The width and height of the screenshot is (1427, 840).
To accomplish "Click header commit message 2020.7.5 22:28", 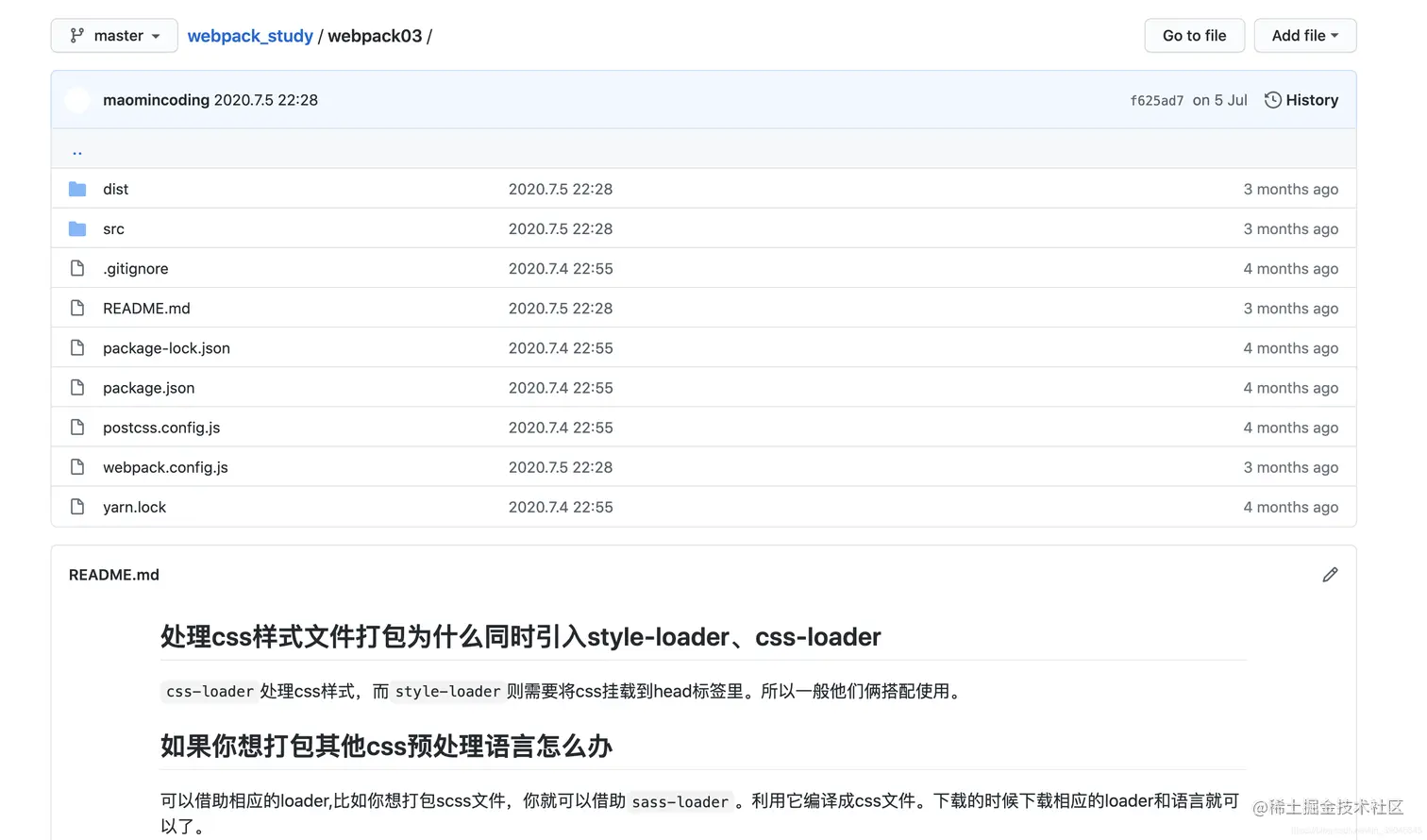I will pyautogui.click(x=266, y=100).
